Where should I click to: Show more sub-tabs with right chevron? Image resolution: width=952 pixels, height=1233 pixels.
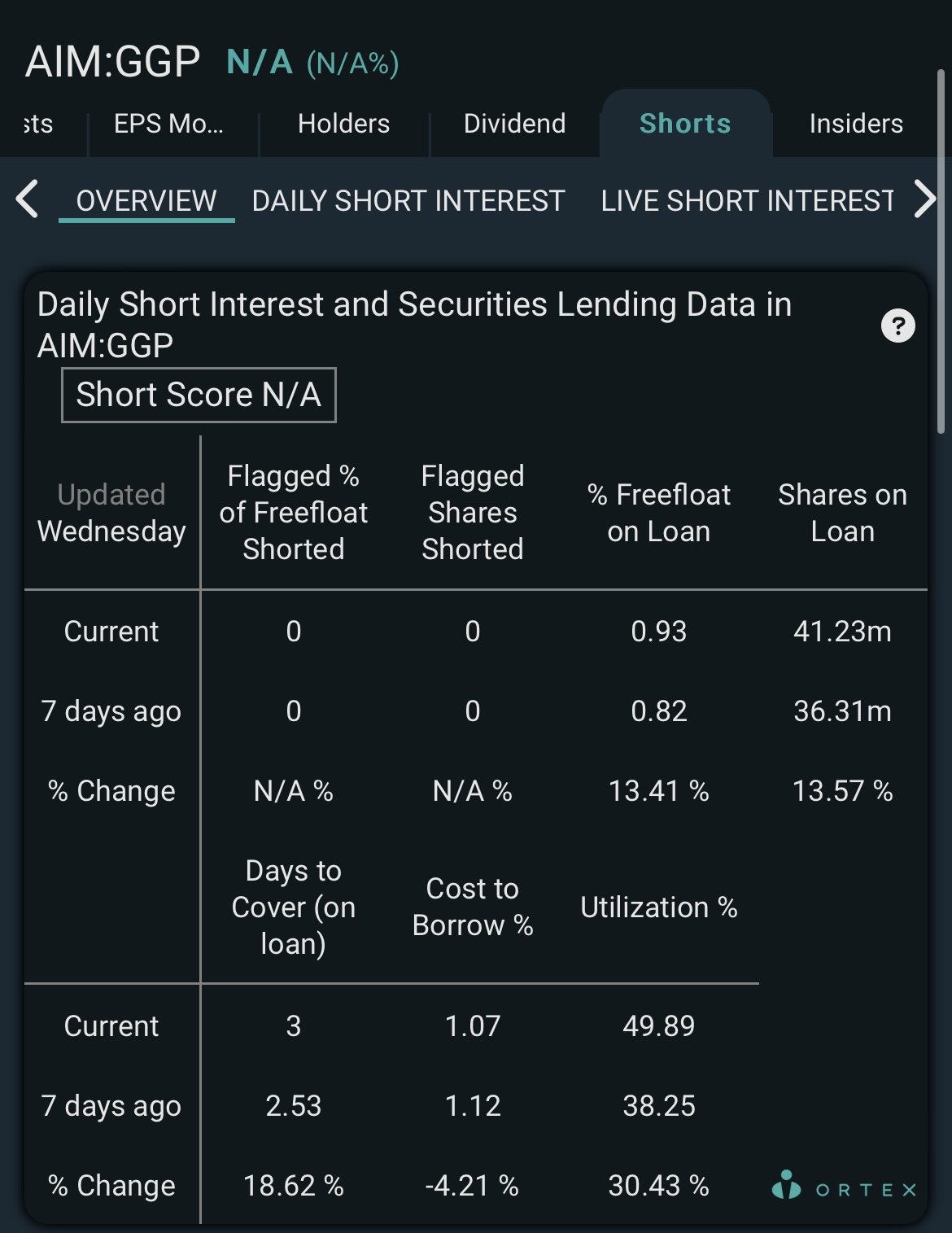(x=925, y=199)
